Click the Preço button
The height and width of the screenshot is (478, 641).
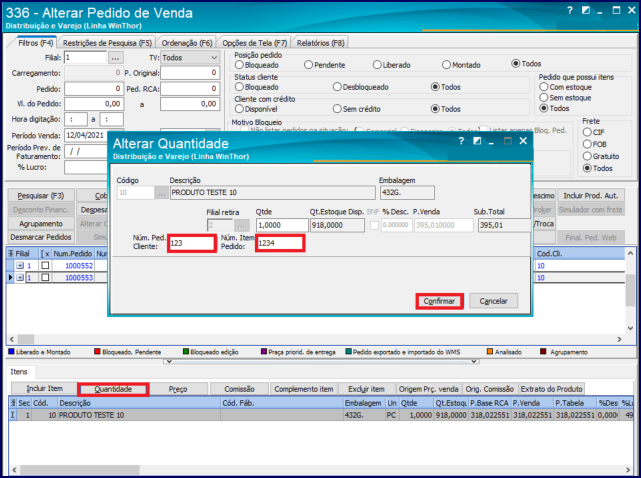178,389
